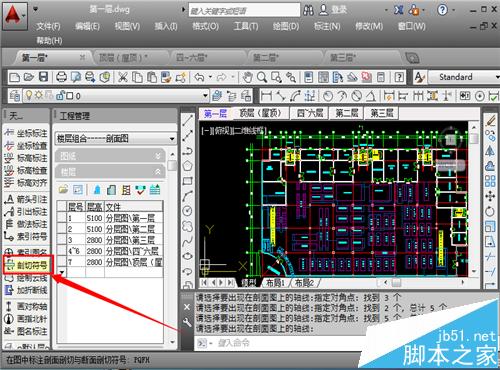
Task: Select the Pan hand tool
Action: (x=247, y=77)
